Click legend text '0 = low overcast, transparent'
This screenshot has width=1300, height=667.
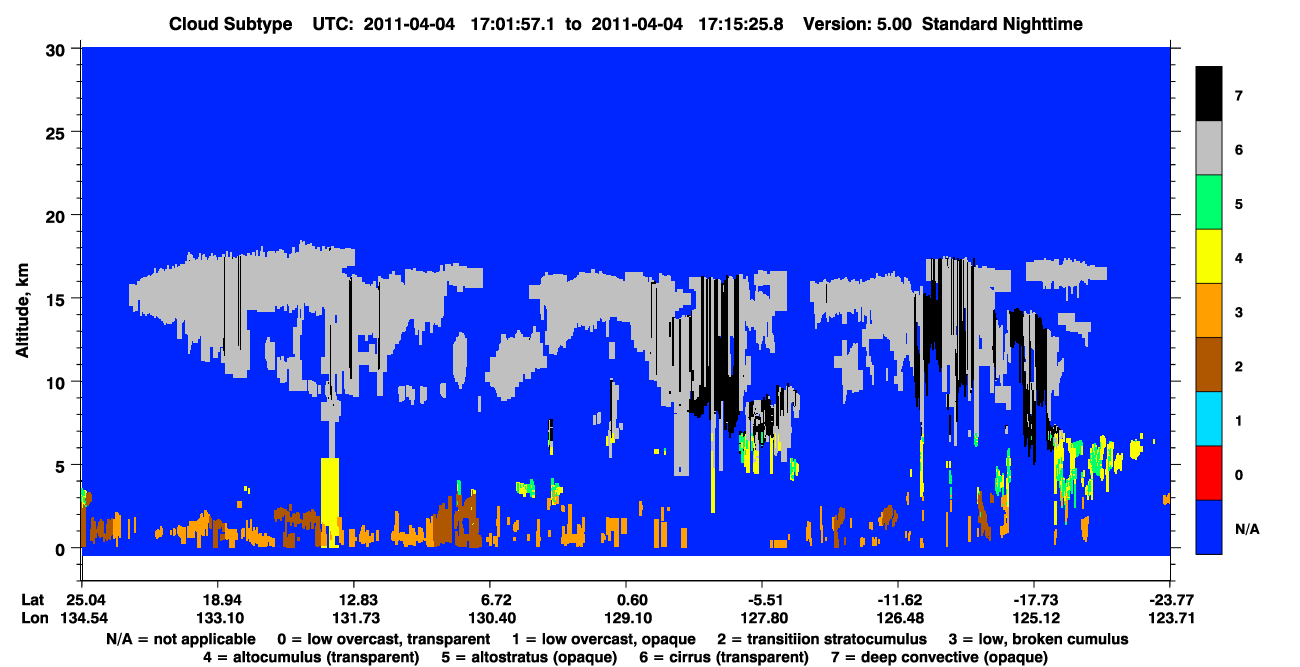point(383,639)
